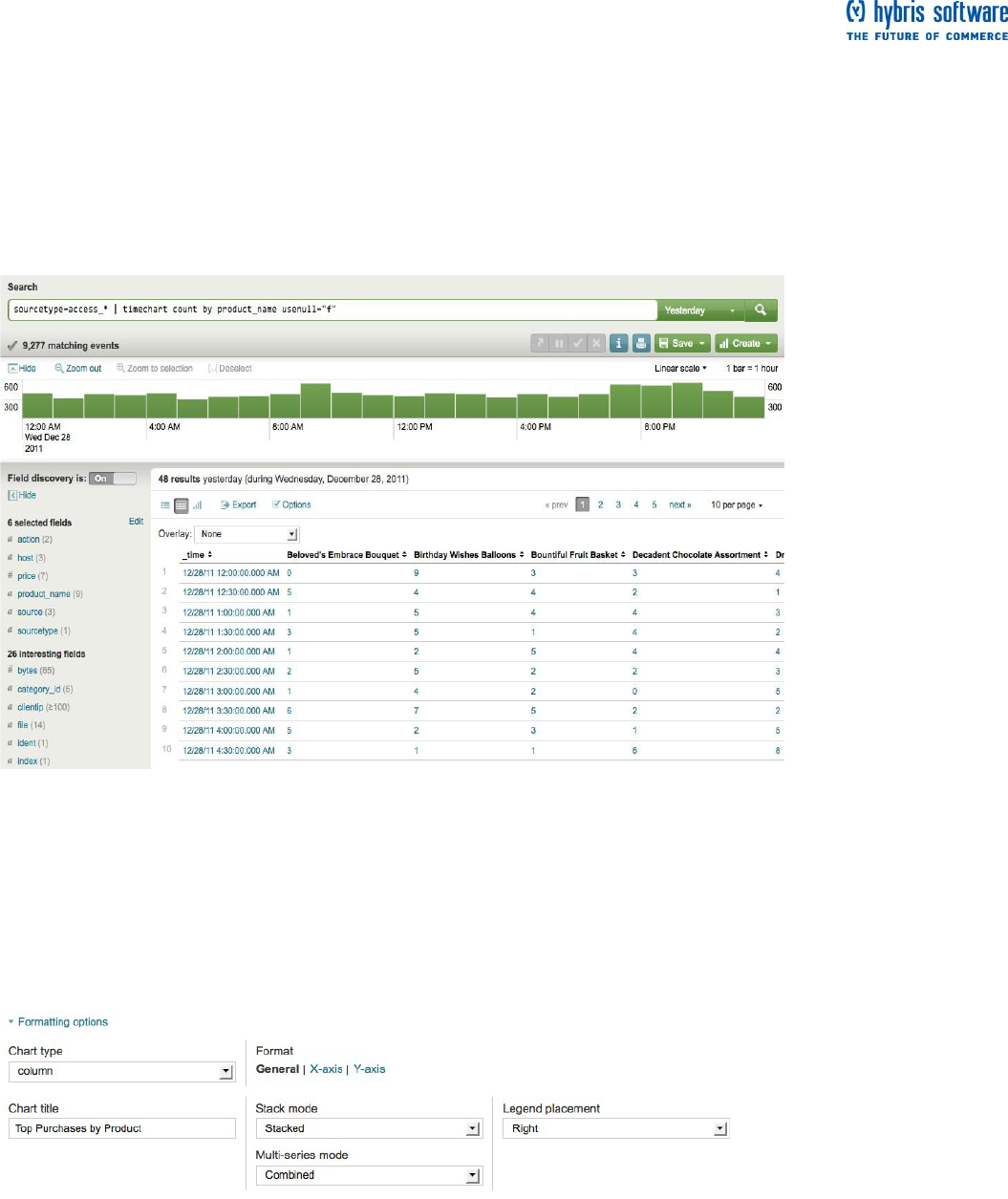Switch to events list view icon
Viewport: 1008px width, 1199px height.
(165, 505)
